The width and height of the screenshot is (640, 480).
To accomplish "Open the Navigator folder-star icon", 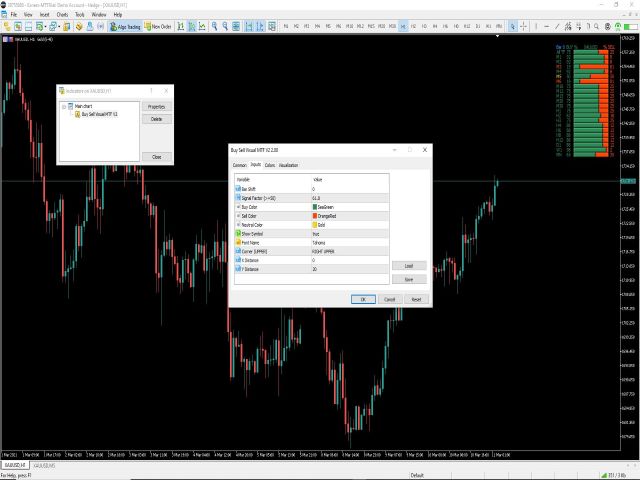I will coord(66,27).
